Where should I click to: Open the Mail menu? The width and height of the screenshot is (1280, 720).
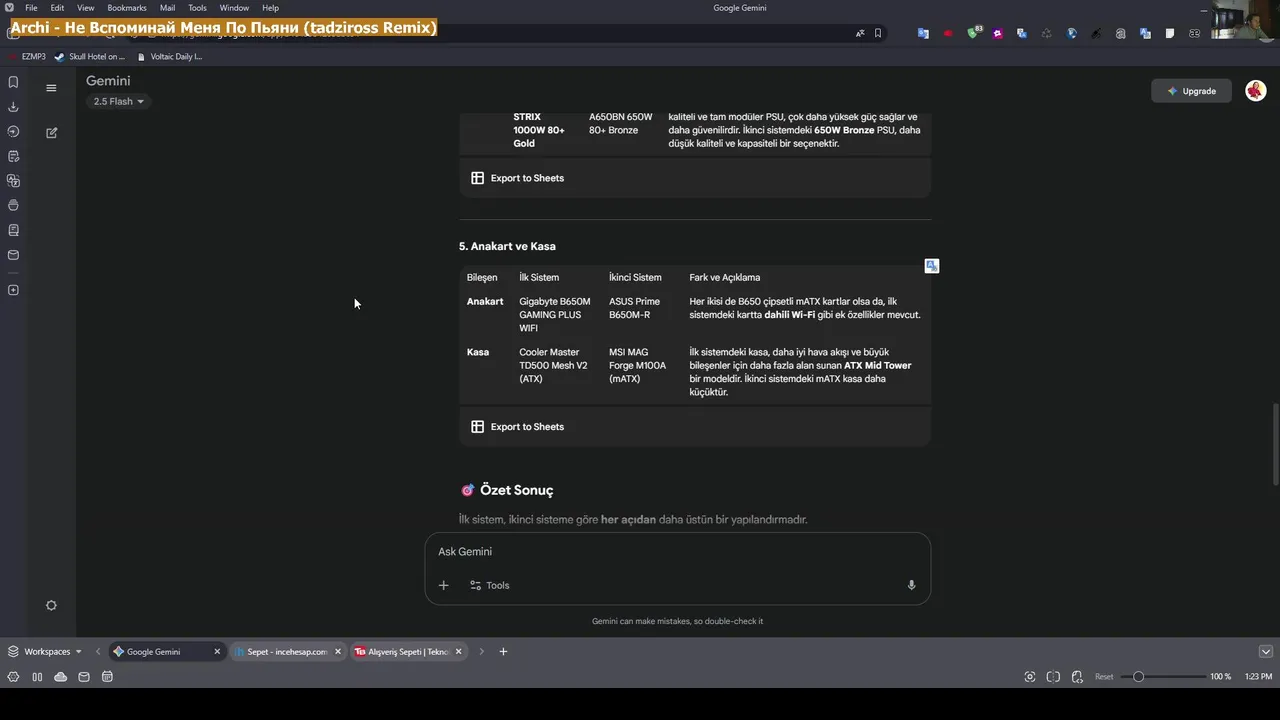coord(167,8)
